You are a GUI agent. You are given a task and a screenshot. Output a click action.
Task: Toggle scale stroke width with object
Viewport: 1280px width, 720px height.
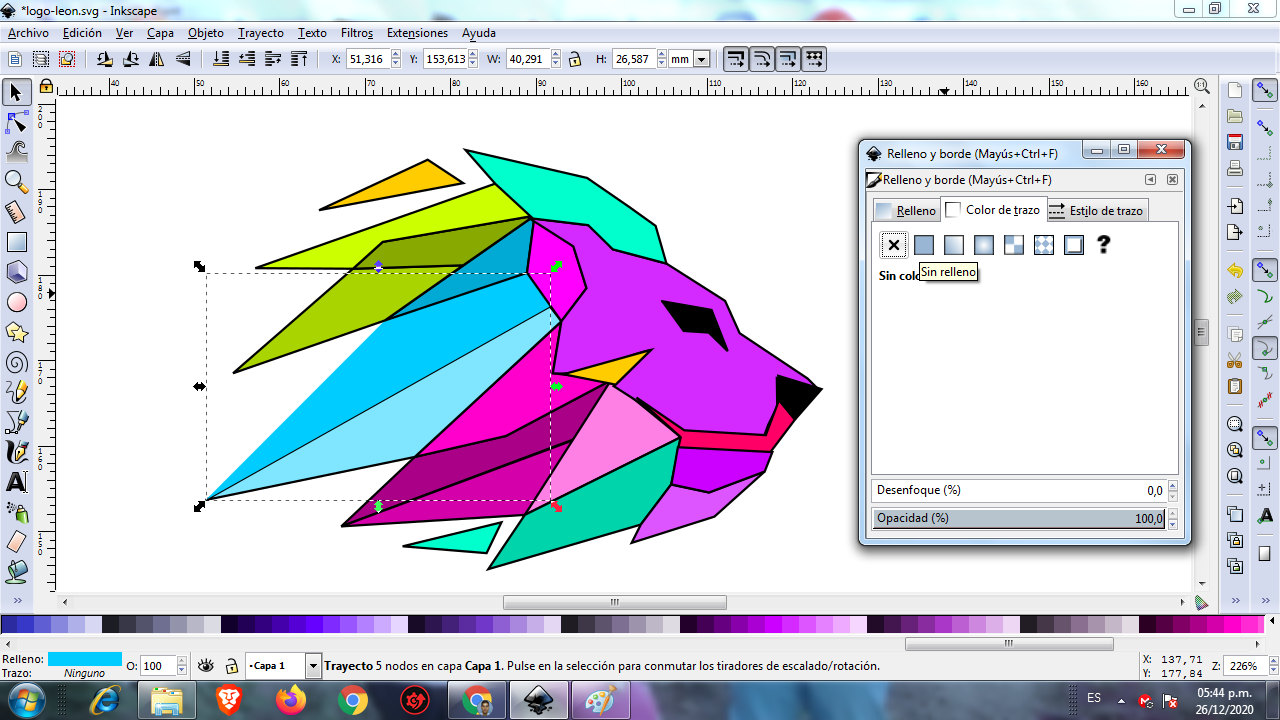point(736,59)
